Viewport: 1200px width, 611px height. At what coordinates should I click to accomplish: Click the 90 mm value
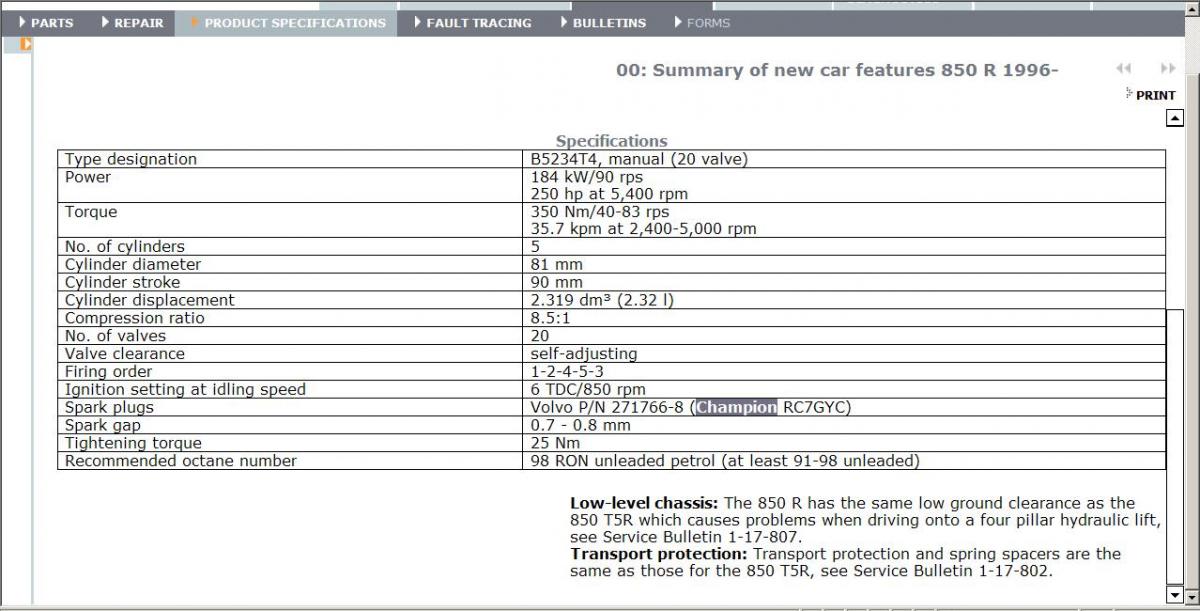557,282
